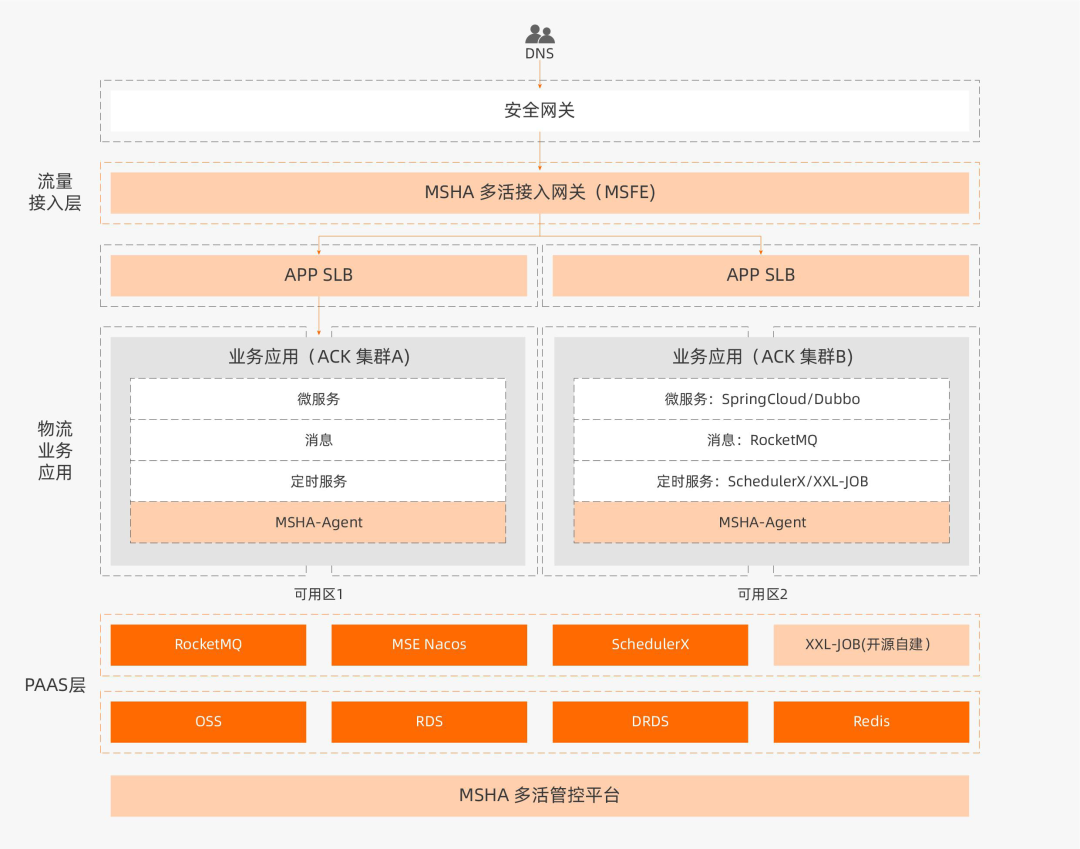Viewport: 1080px width, 849px height.
Task: Select the Redis block
Action: pos(871,722)
